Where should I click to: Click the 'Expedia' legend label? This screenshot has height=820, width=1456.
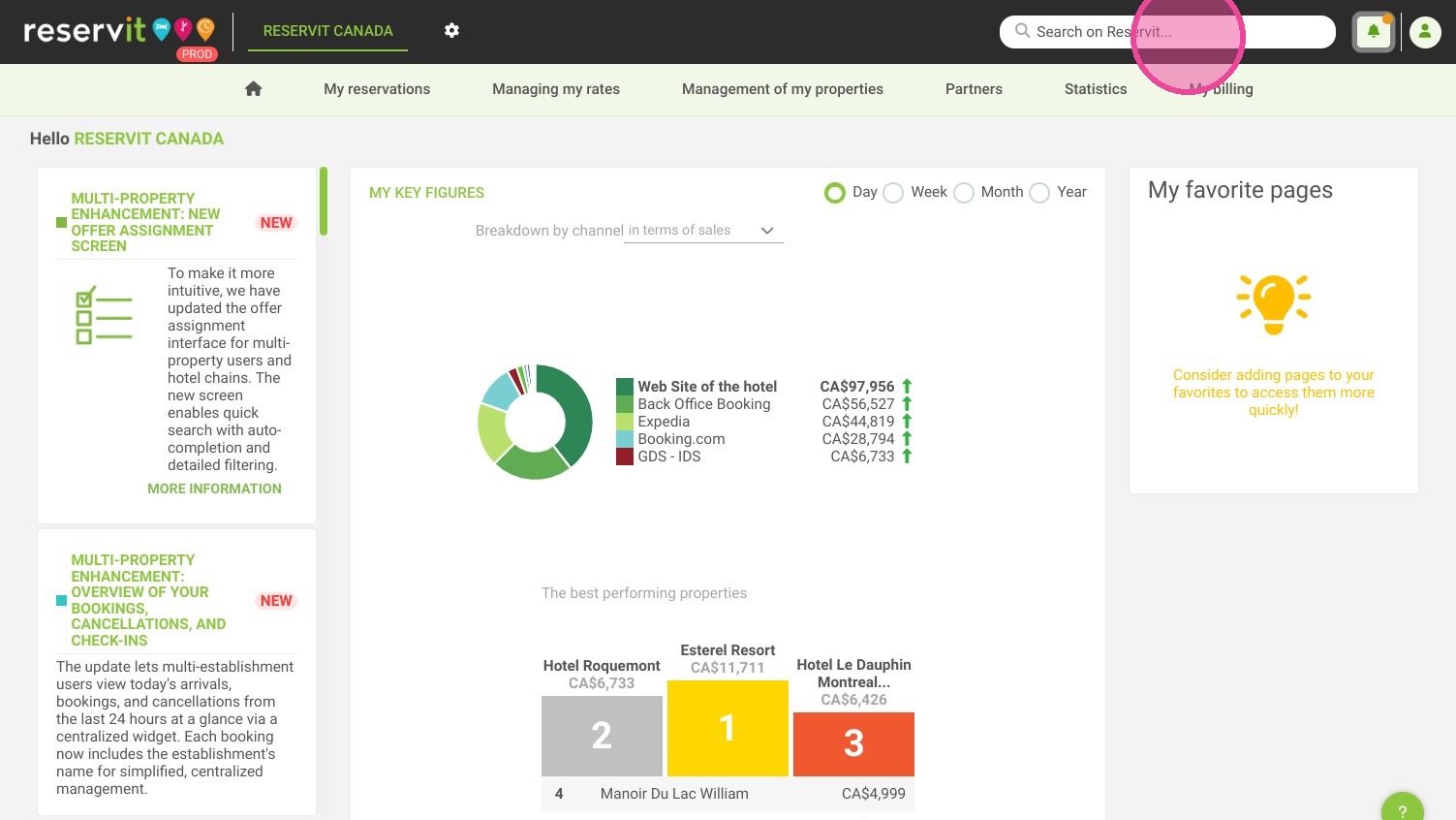[664, 421]
